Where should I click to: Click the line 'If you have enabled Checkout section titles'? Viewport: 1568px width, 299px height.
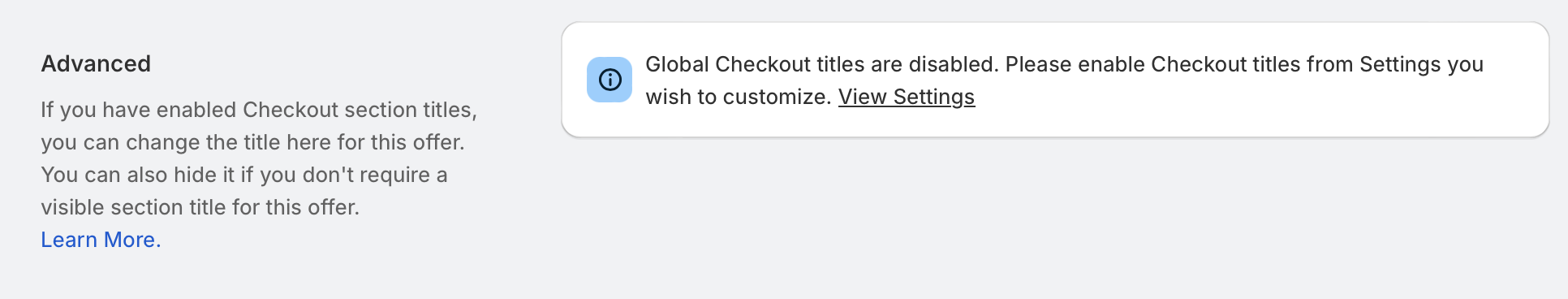pyautogui.click(x=259, y=110)
